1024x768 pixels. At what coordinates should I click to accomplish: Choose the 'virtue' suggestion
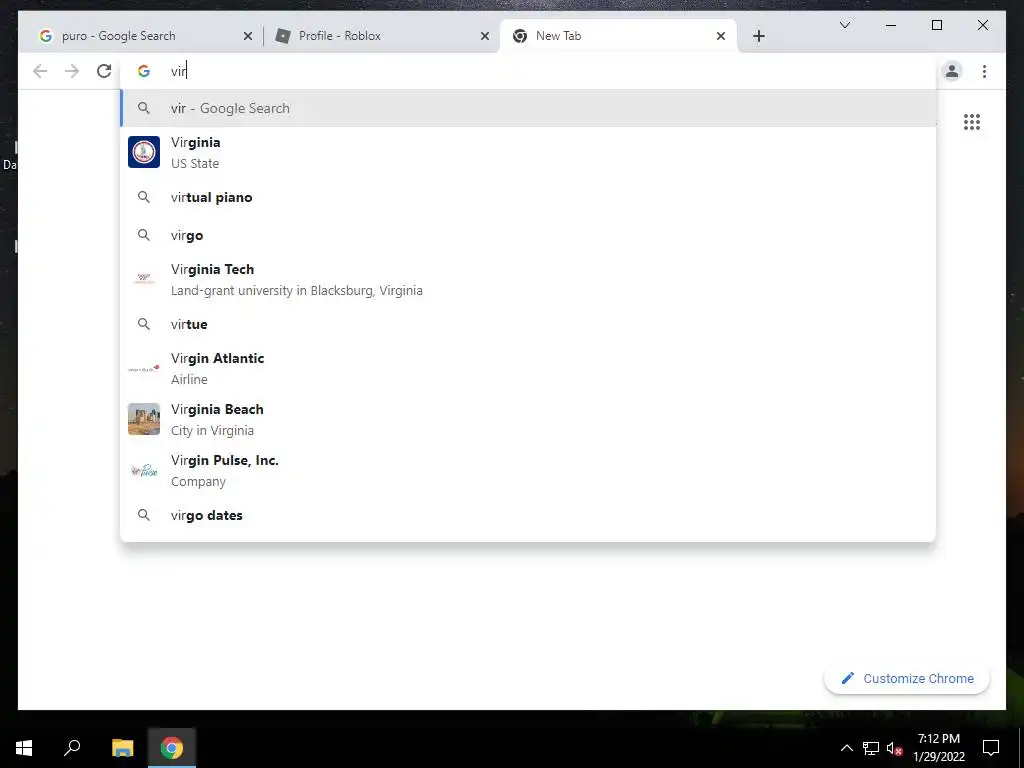(528, 324)
